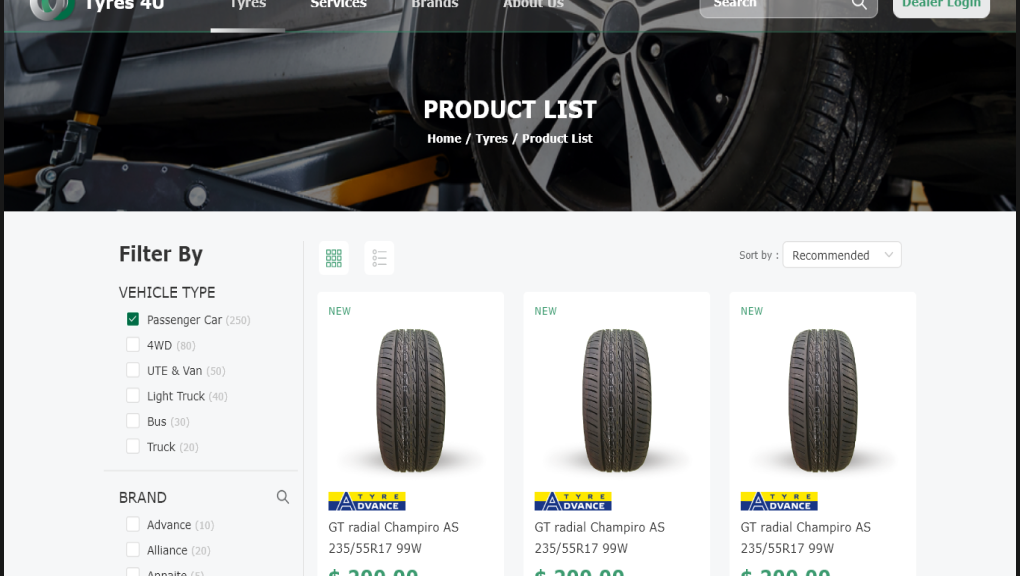This screenshot has height=576, width=1020.
Task: Open second GT radial Champiro AS title
Action: (x=600, y=538)
